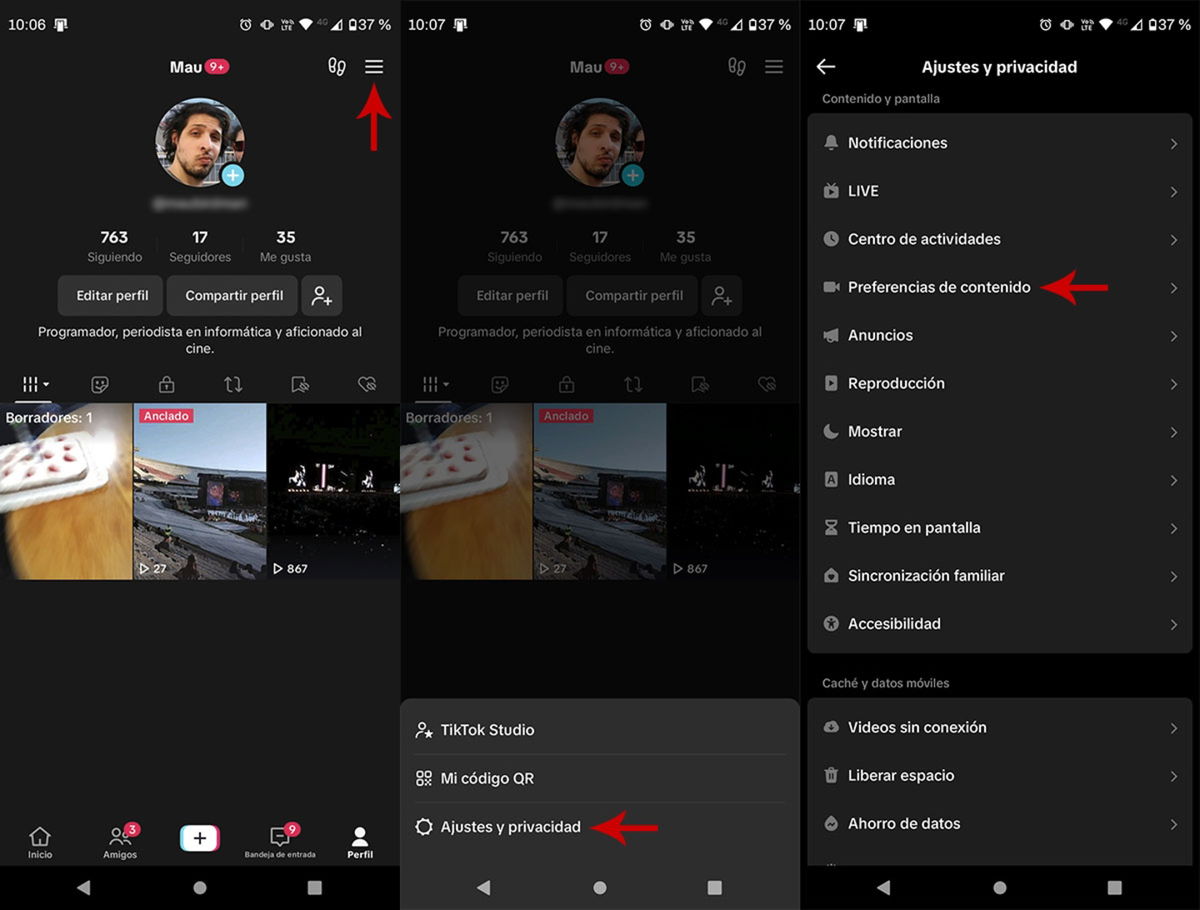Tap the chevron on Ahorro de datos row
The width and height of the screenshot is (1200, 910).
(x=1174, y=824)
